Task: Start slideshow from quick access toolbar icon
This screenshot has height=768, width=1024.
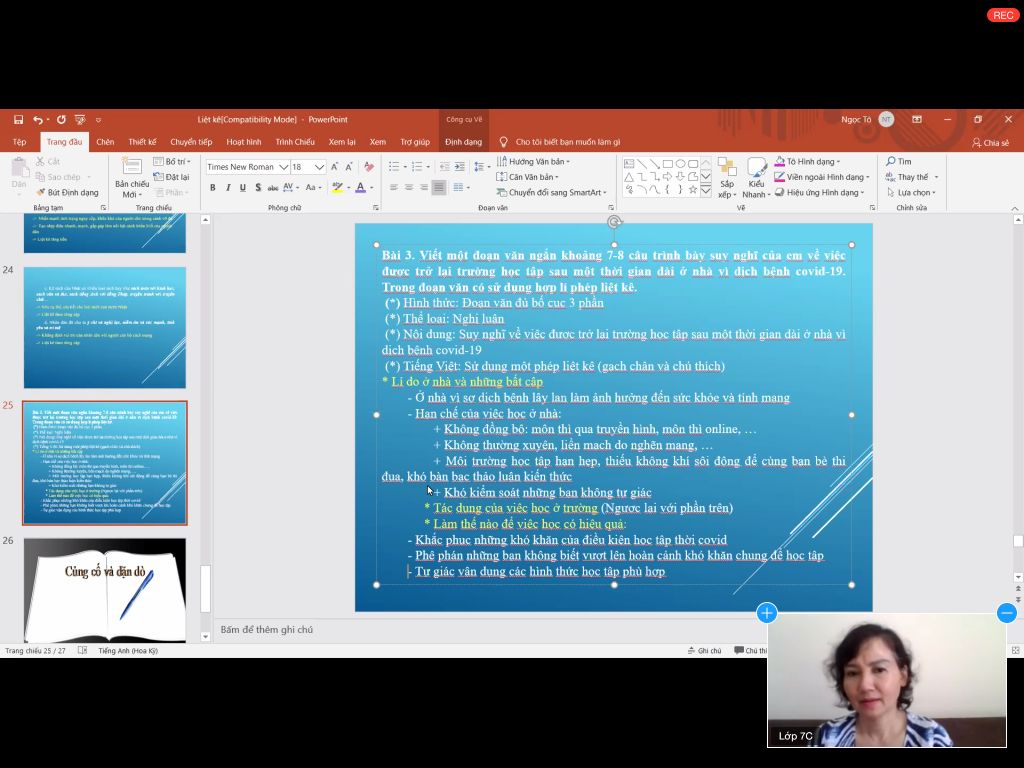Action: coord(80,120)
